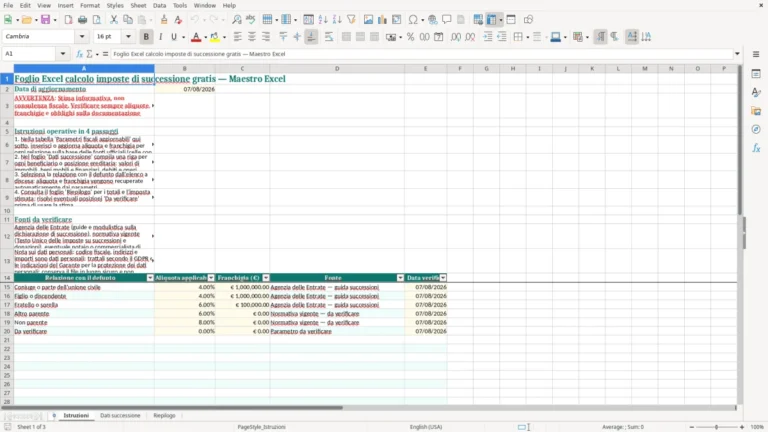Open Find and Replace icon
The width and height of the screenshot is (768, 432).
click(237, 20)
